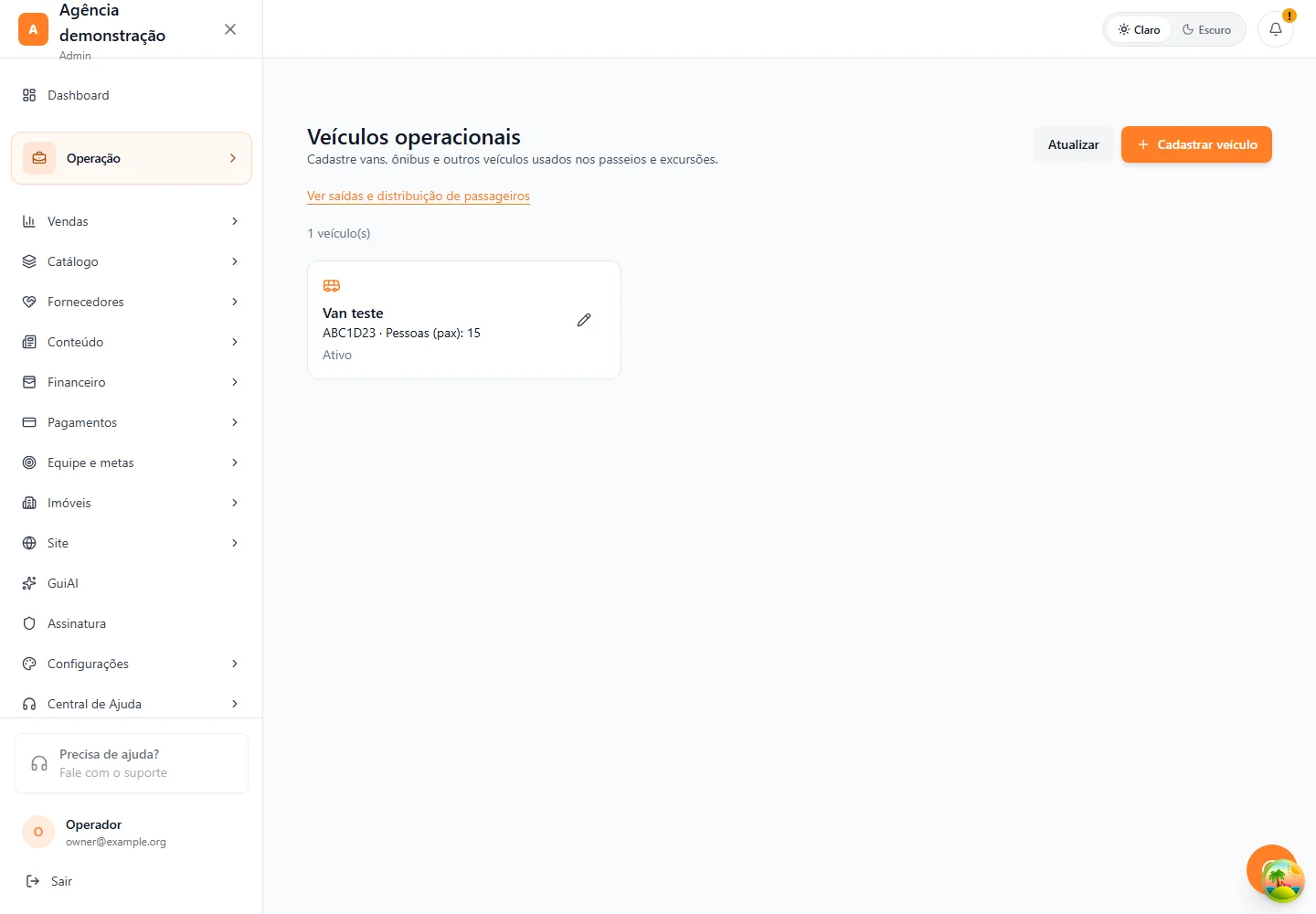Open the Dashboard menu item
Viewport: 1316px width, 914px height.
pos(132,95)
